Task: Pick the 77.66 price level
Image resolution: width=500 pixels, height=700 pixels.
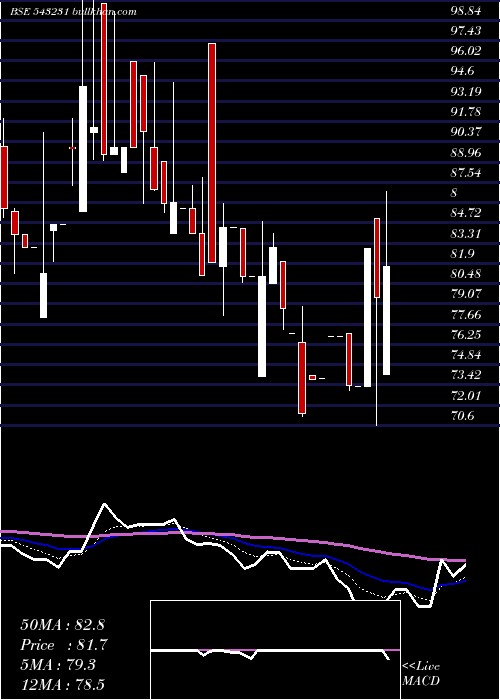Action: 466,315
